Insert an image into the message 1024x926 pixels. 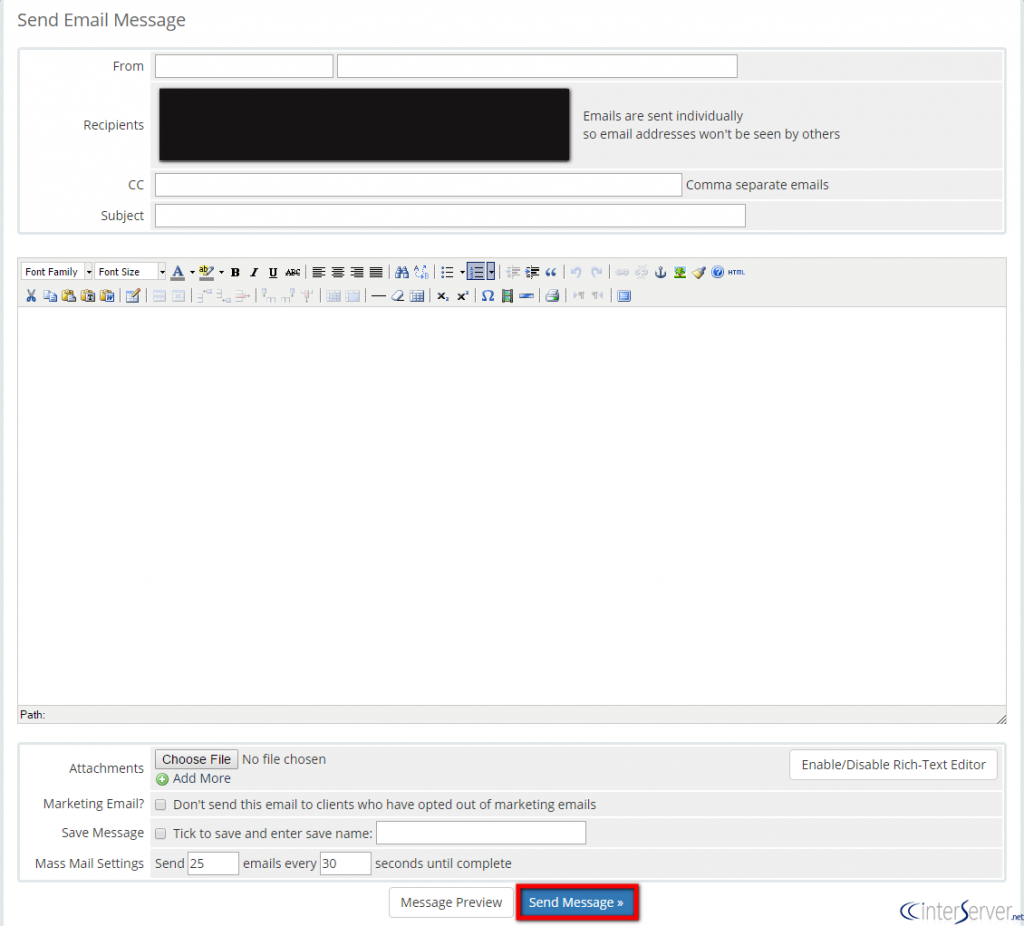(680, 271)
